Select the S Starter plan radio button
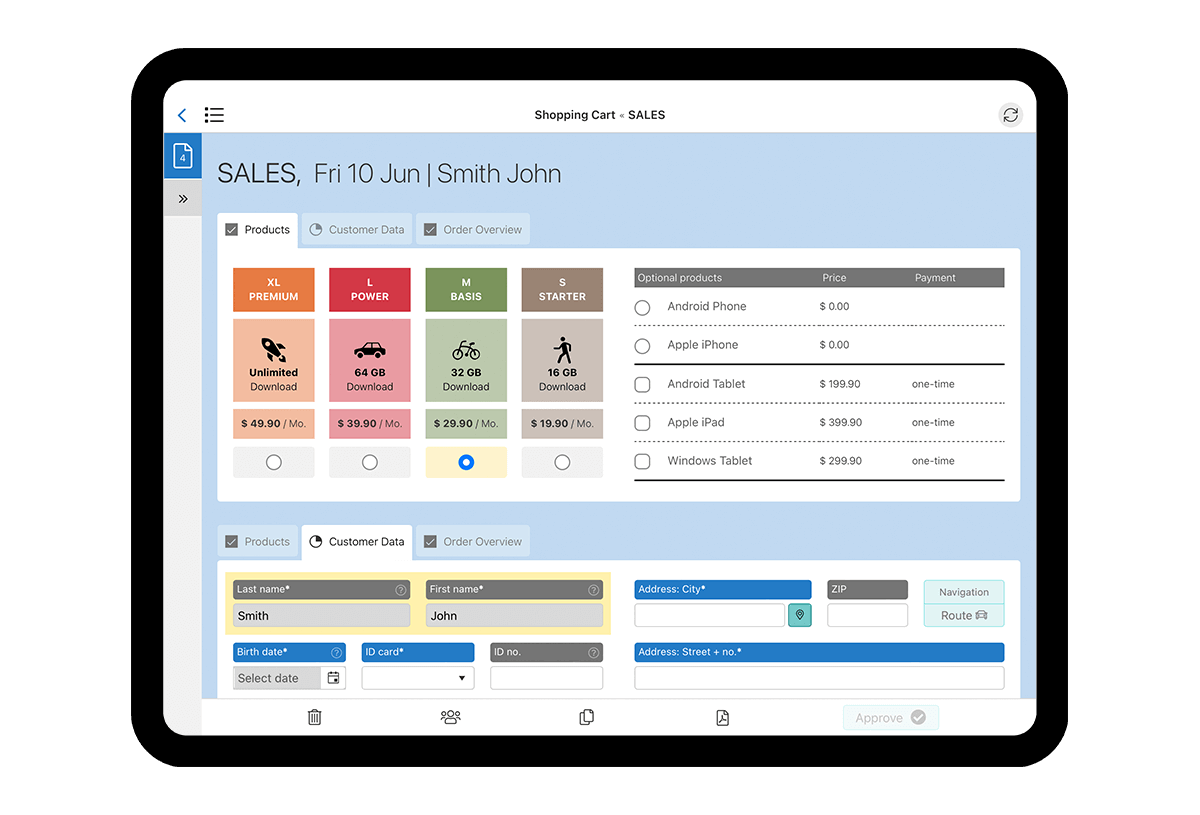Viewport: 1200px width, 815px height. (562, 462)
